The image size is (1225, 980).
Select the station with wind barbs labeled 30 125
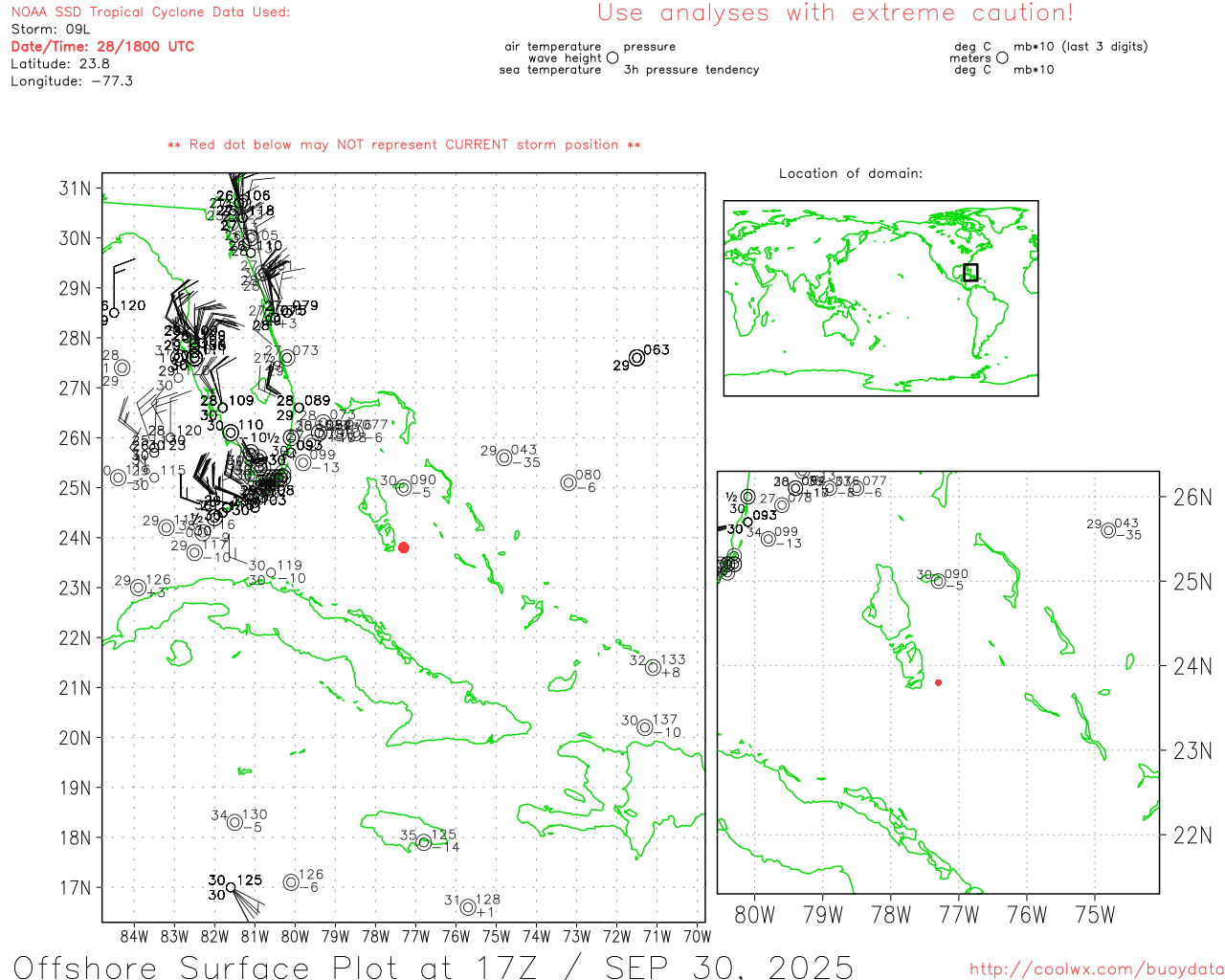(231, 887)
